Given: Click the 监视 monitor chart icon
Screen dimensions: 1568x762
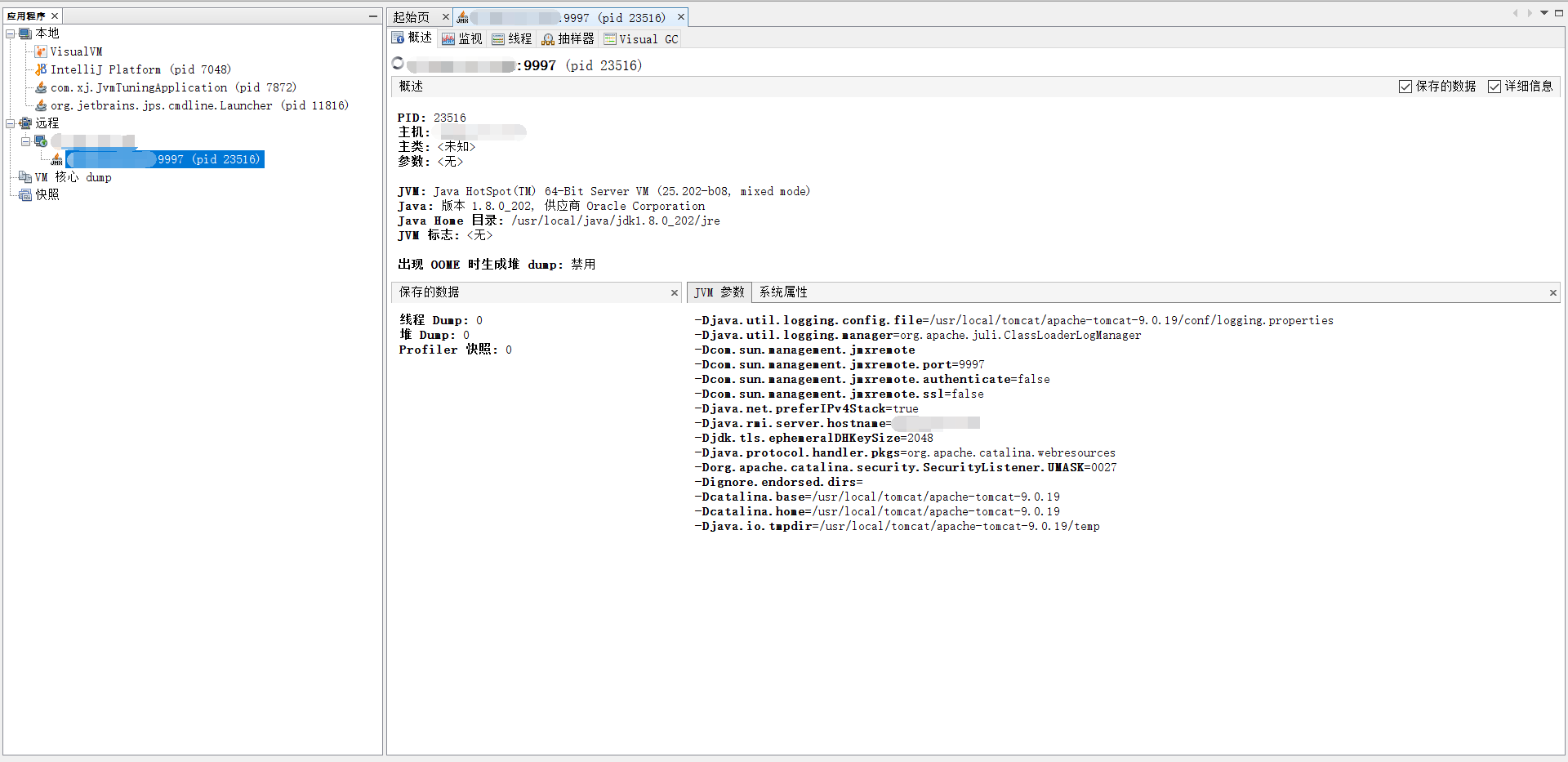Looking at the screenshot, I should click(448, 39).
